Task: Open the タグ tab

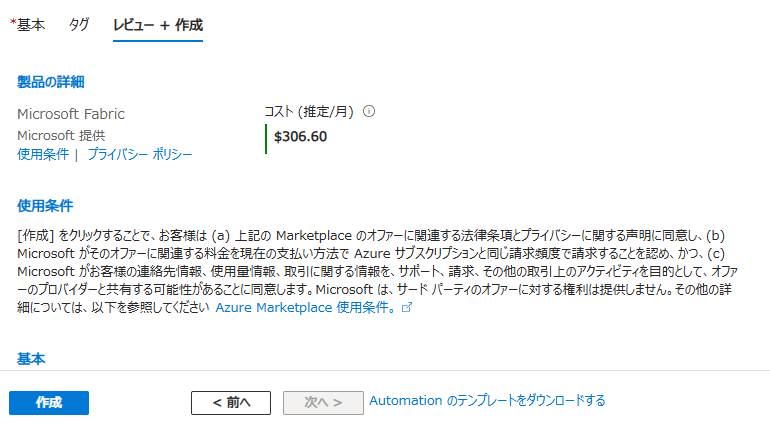Action: click(79, 25)
